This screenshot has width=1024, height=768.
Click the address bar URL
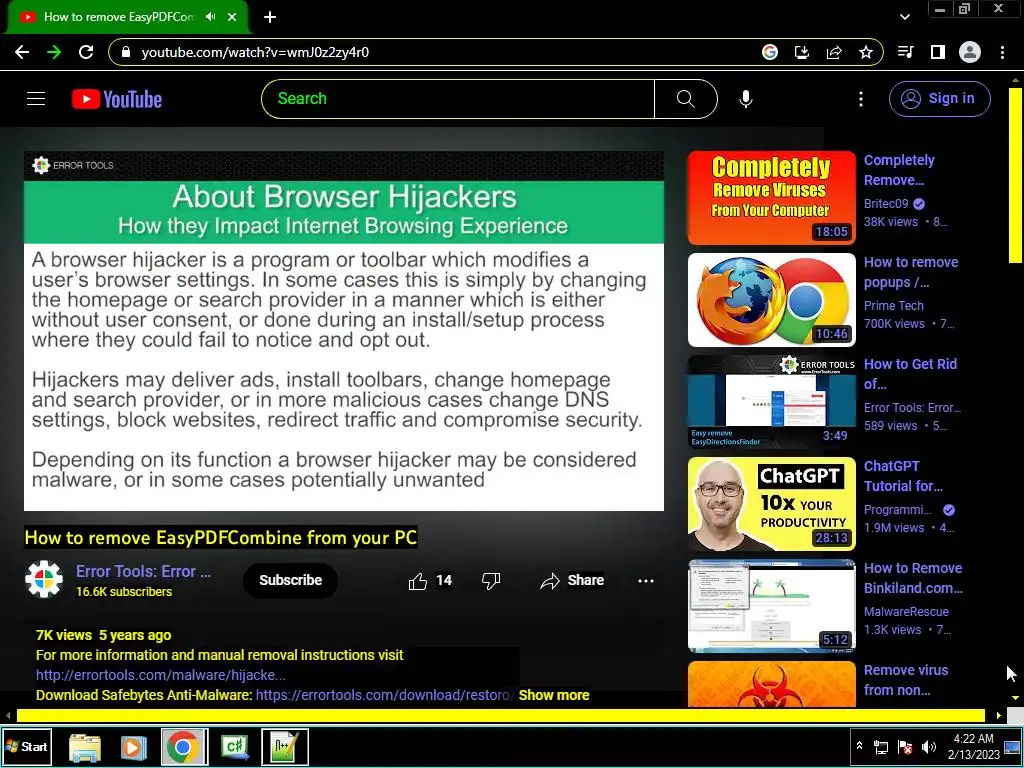[x=255, y=52]
